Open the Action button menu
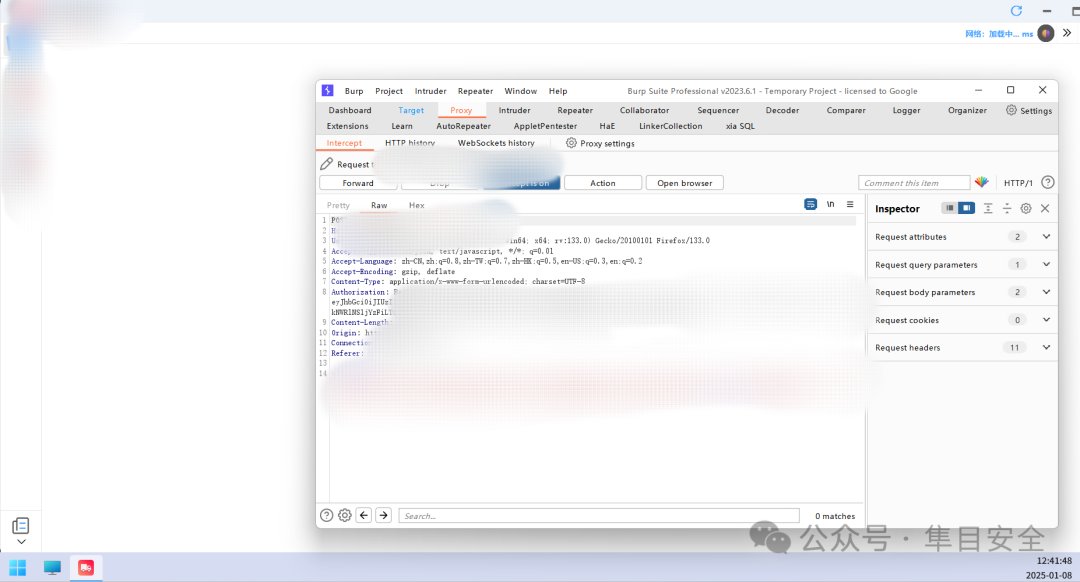This screenshot has height=582, width=1080. [603, 183]
